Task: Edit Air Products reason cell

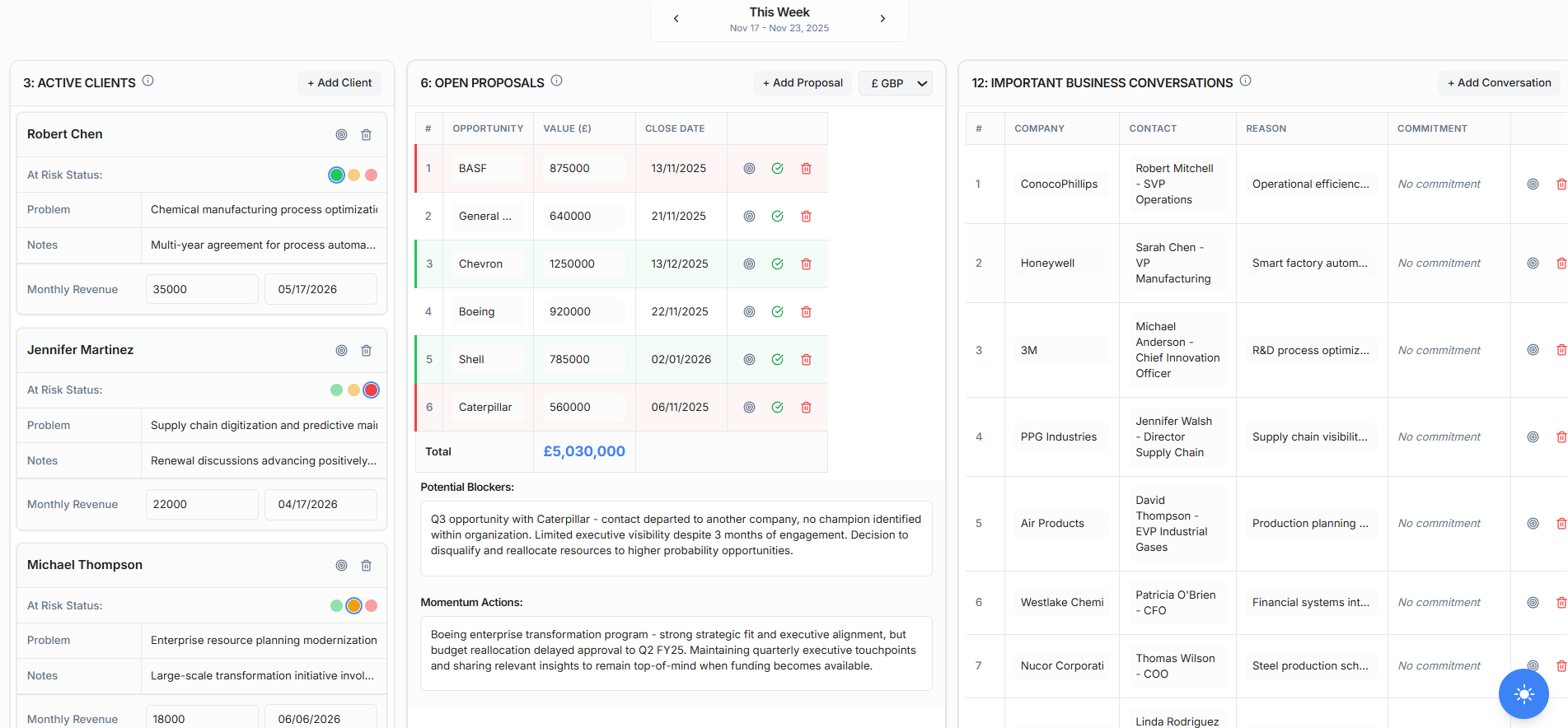Action: coord(1311,524)
